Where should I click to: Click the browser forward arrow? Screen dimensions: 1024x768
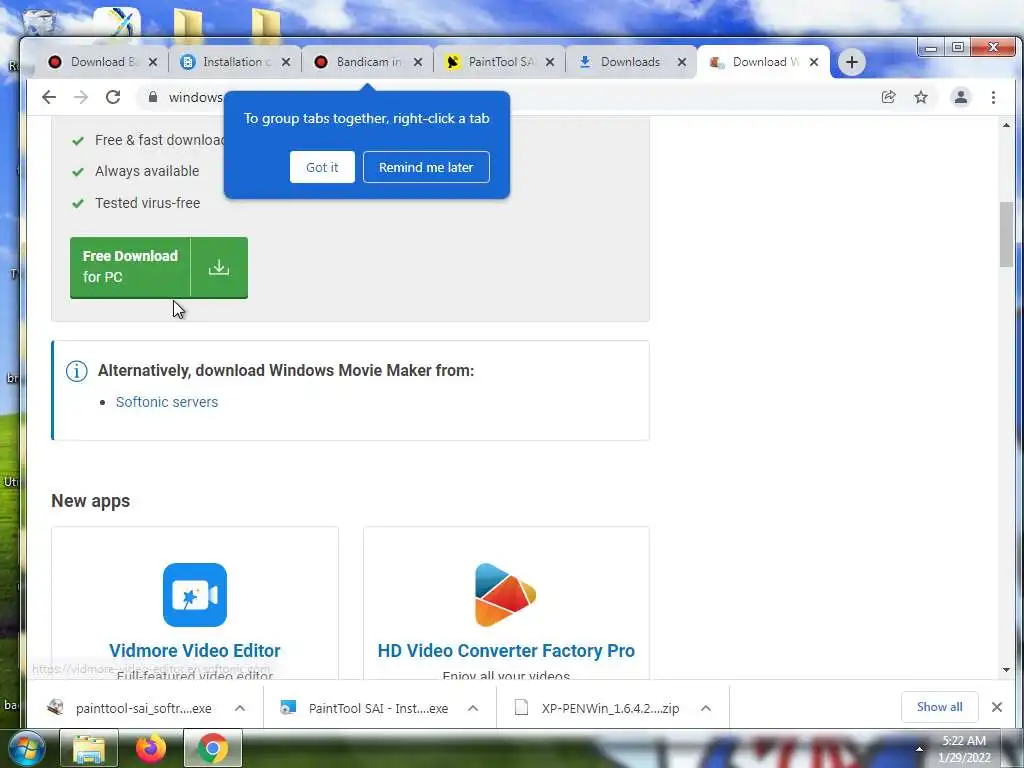tap(81, 97)
